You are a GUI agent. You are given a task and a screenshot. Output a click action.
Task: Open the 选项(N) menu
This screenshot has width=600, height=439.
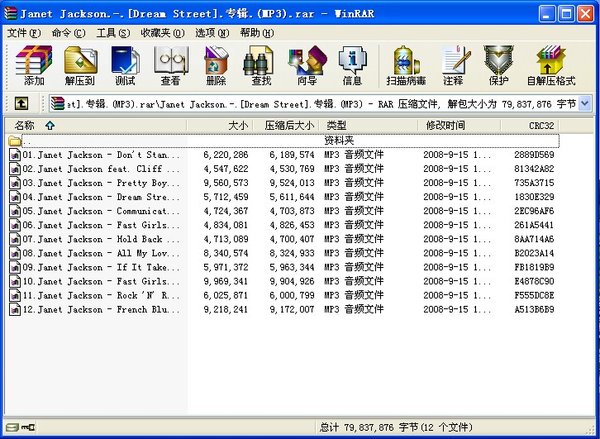(x=212, y=33)
